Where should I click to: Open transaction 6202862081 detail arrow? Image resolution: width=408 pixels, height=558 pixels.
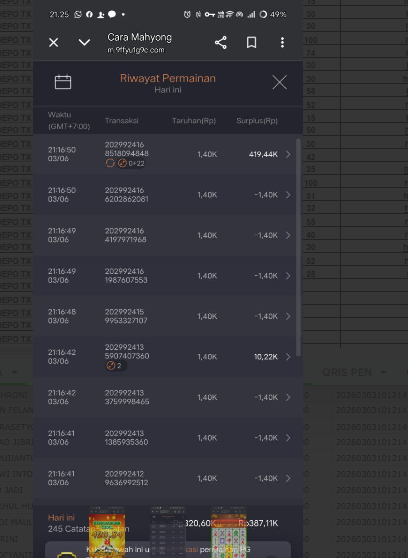coord(288,195)
